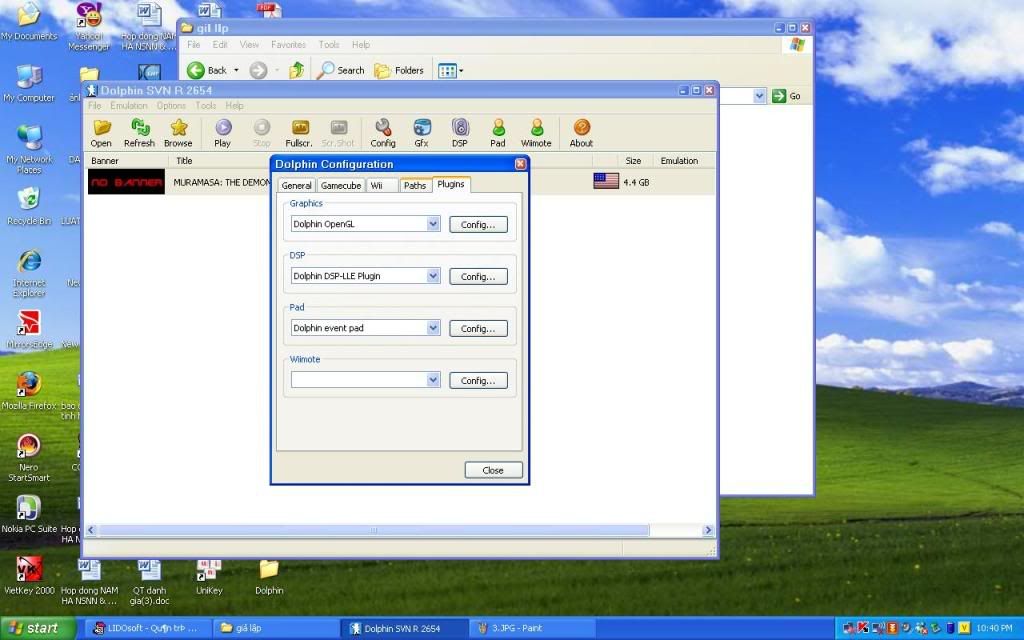Open the Options menu in Dolphin
Viewport: 1024px width, 640px height.
coord(171,105)
